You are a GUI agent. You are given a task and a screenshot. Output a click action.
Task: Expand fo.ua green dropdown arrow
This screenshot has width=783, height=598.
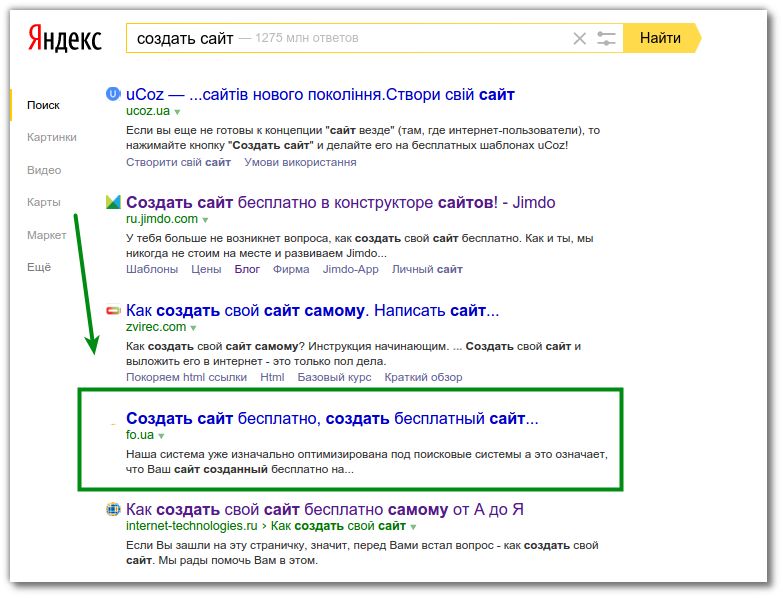point(161,436)
